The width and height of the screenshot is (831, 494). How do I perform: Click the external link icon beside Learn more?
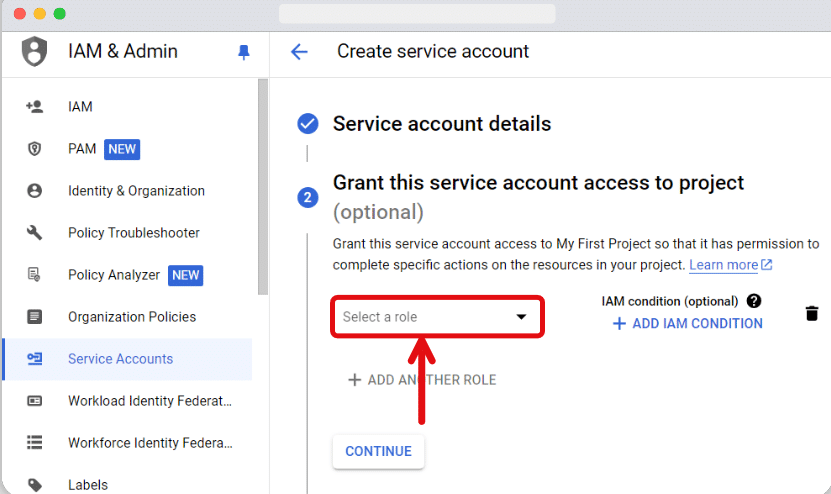tap(767, 264)
